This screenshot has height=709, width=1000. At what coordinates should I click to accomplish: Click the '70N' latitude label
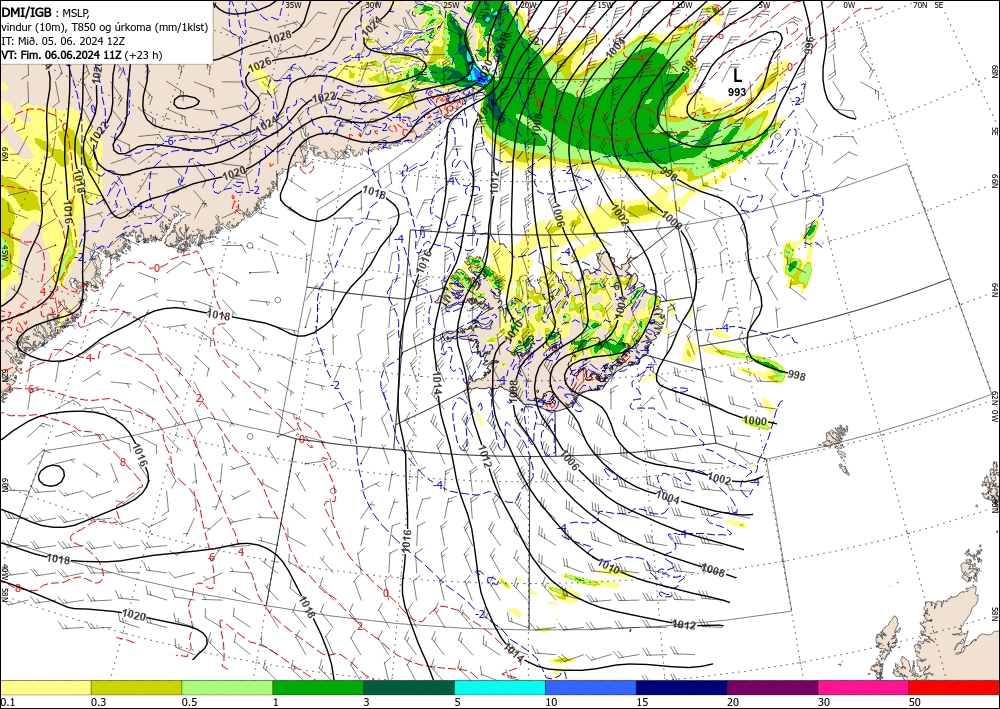(x=920, y=5)
